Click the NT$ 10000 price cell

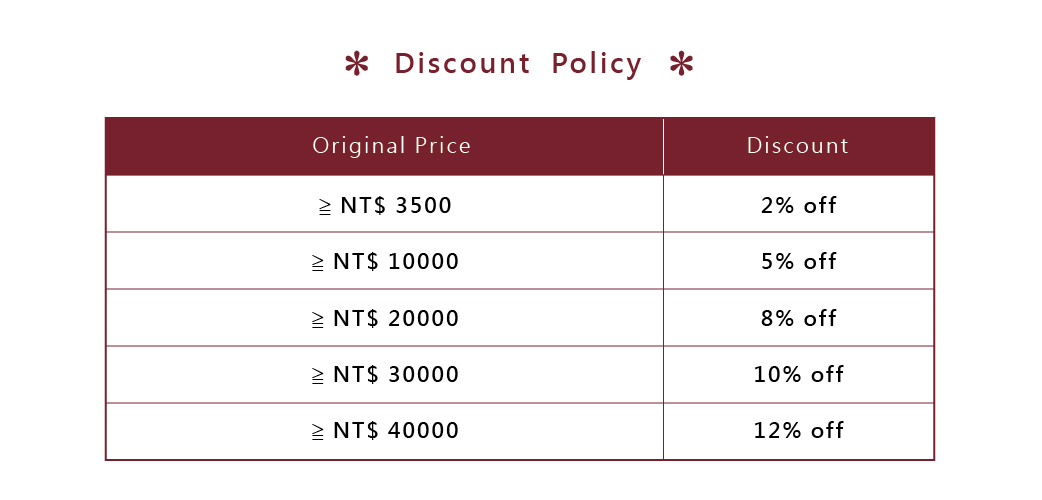pos(384,261)
